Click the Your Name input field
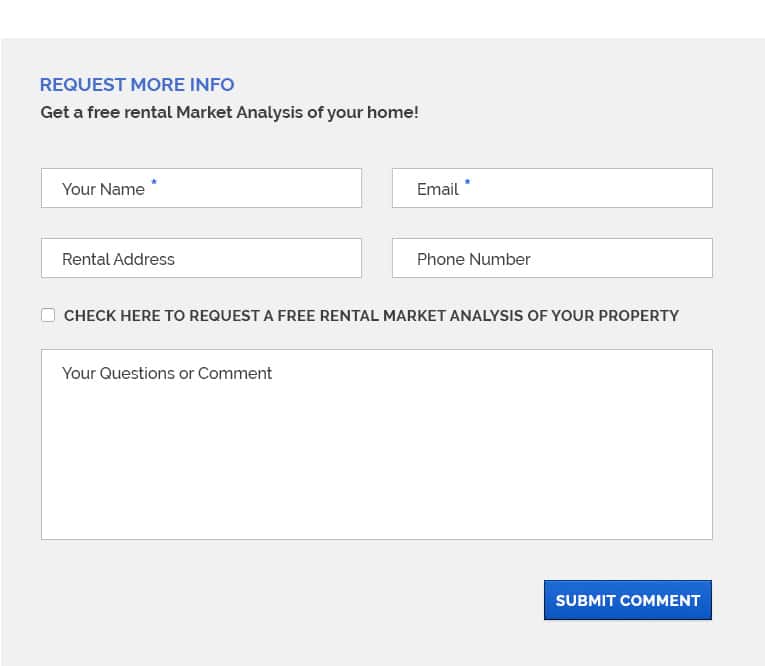 click(201, 188)
